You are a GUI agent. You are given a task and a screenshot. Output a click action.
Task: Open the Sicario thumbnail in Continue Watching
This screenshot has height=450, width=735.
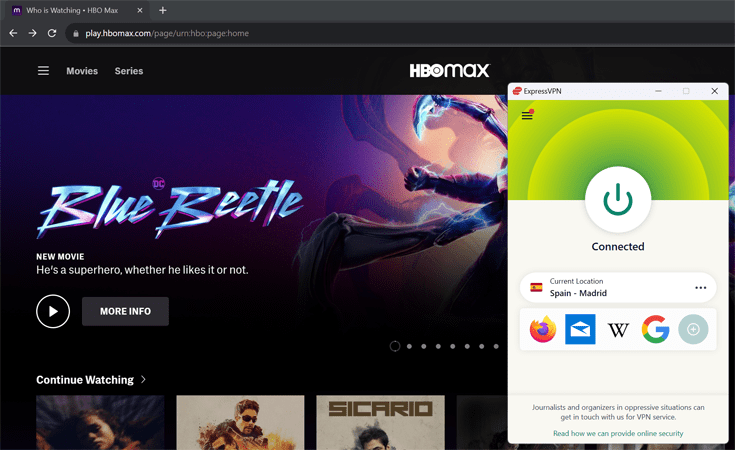pyautogui.click(x=380, y=422)
